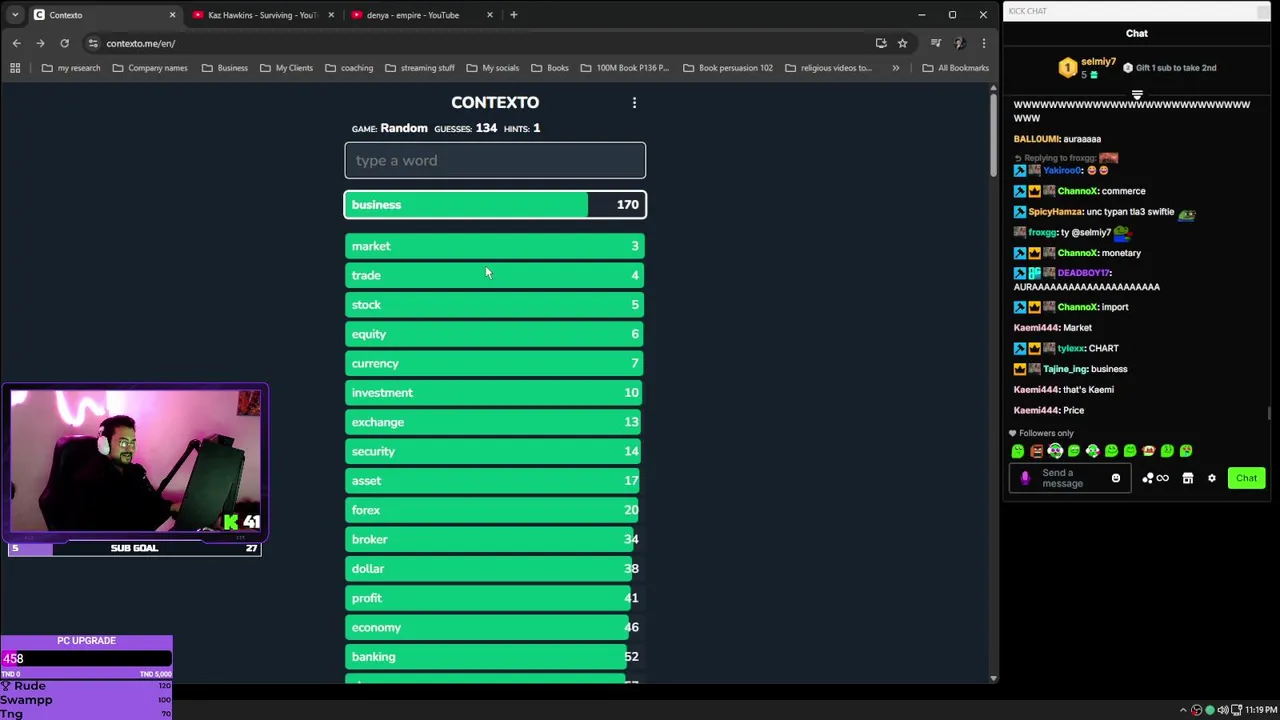Pick the angry brown face emote
Viewport: 1280px width, 720px height.
pos(1037,451)
